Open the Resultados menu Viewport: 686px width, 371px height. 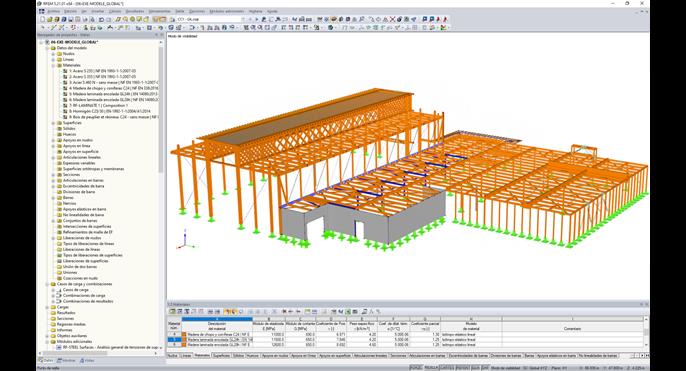coord(135,11)
